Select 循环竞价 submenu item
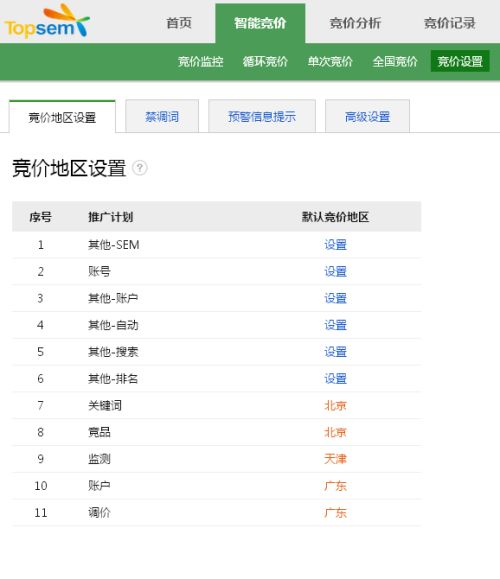The image size is (500, 579). pyautogui.click(x=265, y=61)
